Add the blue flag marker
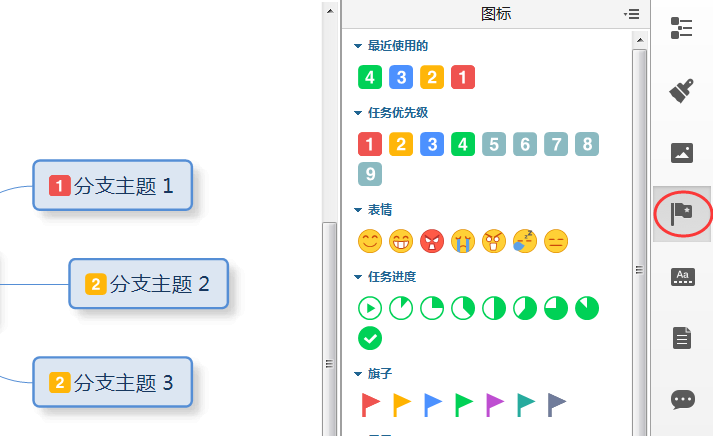The height and width of the screenshot is (436, 713). [x=432, y=405]
